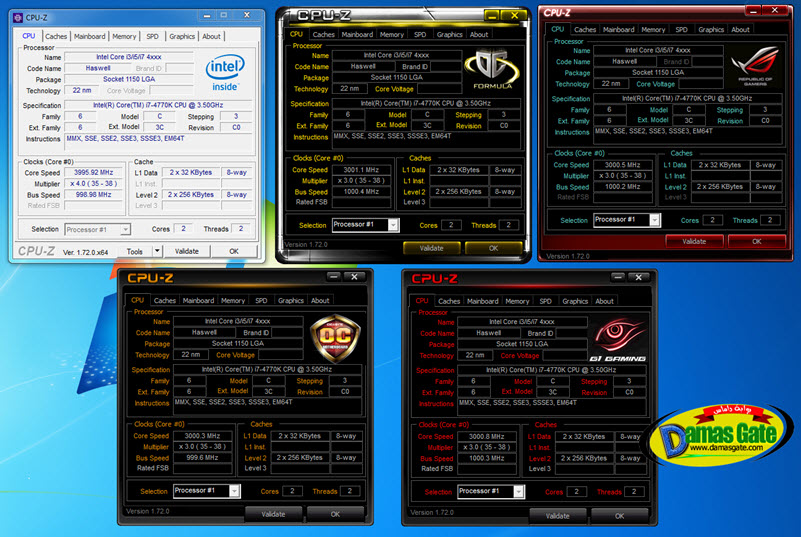Click the CPU-Z app icon in classic title bar
Image resolution: width=801 pixels, height=537 pixels.
[18, 17]
